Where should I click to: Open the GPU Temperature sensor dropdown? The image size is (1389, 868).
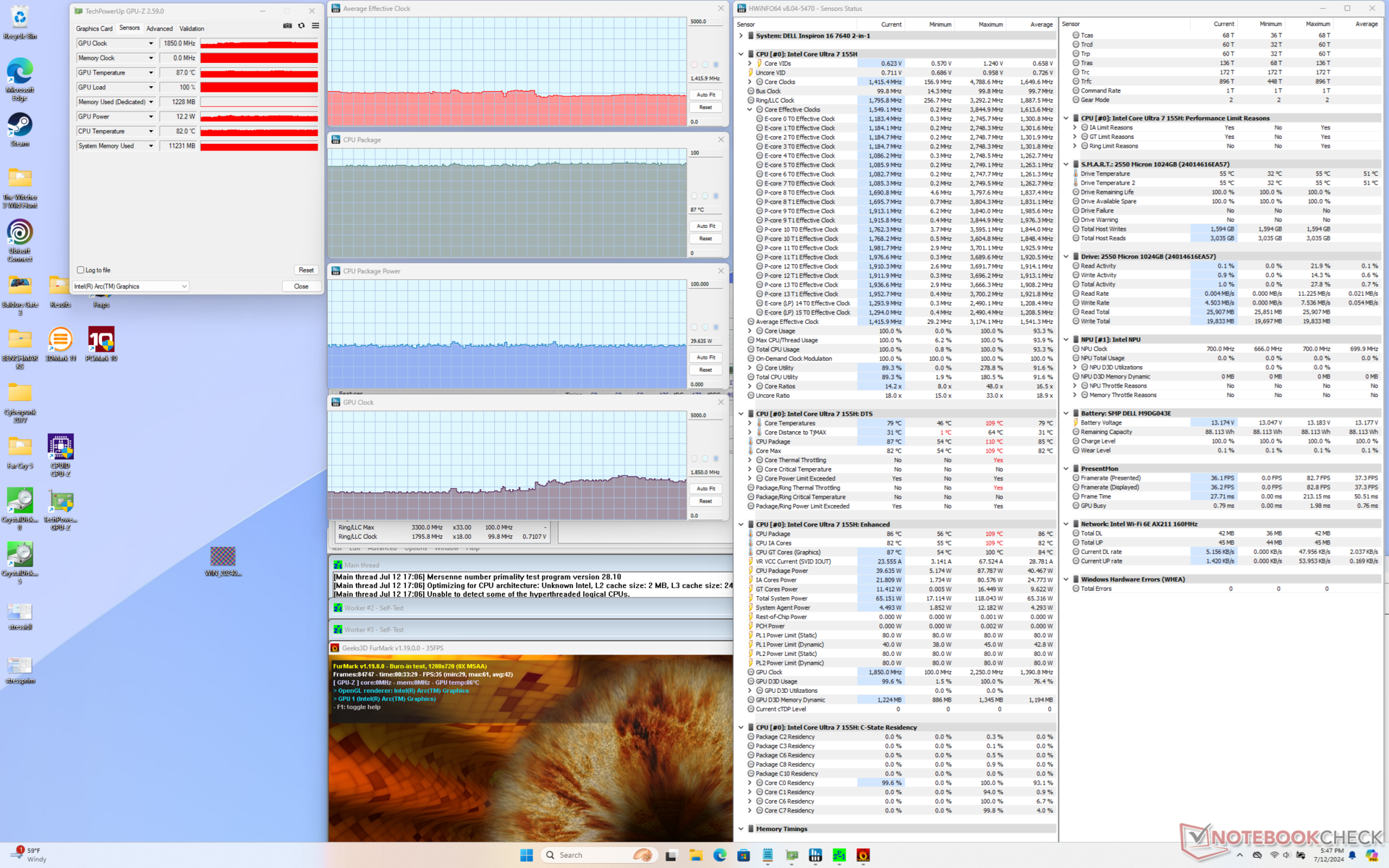[x=150, y=73]
